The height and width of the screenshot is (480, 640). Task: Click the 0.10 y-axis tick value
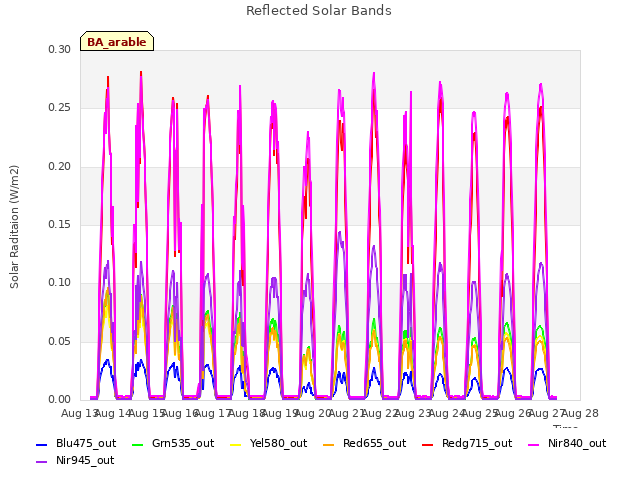[x=60, y=282]
